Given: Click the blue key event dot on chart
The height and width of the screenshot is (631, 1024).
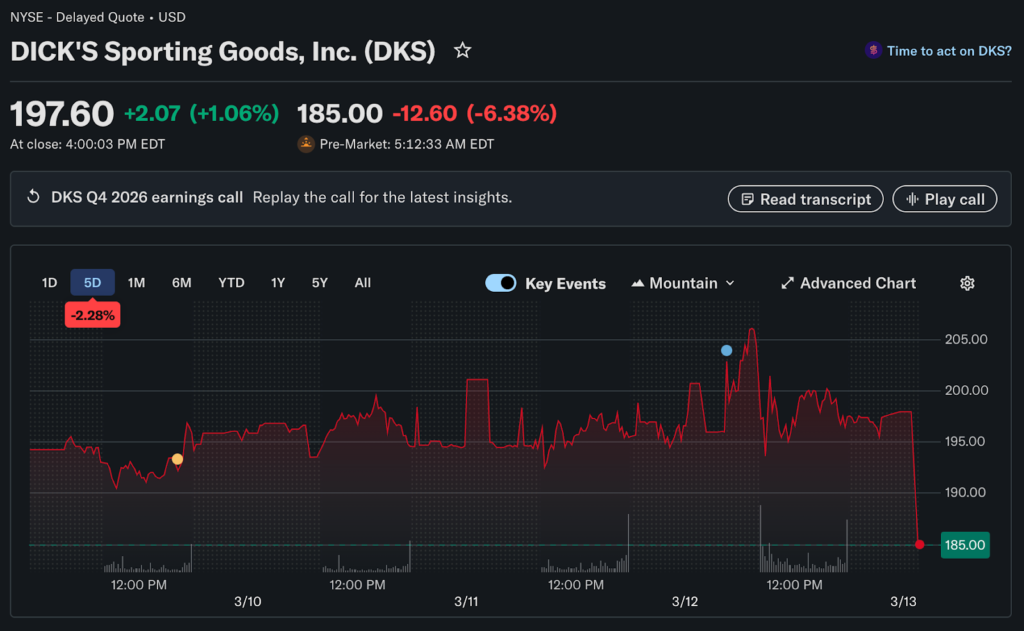Looking at the screenshot, I should [726, 350].
